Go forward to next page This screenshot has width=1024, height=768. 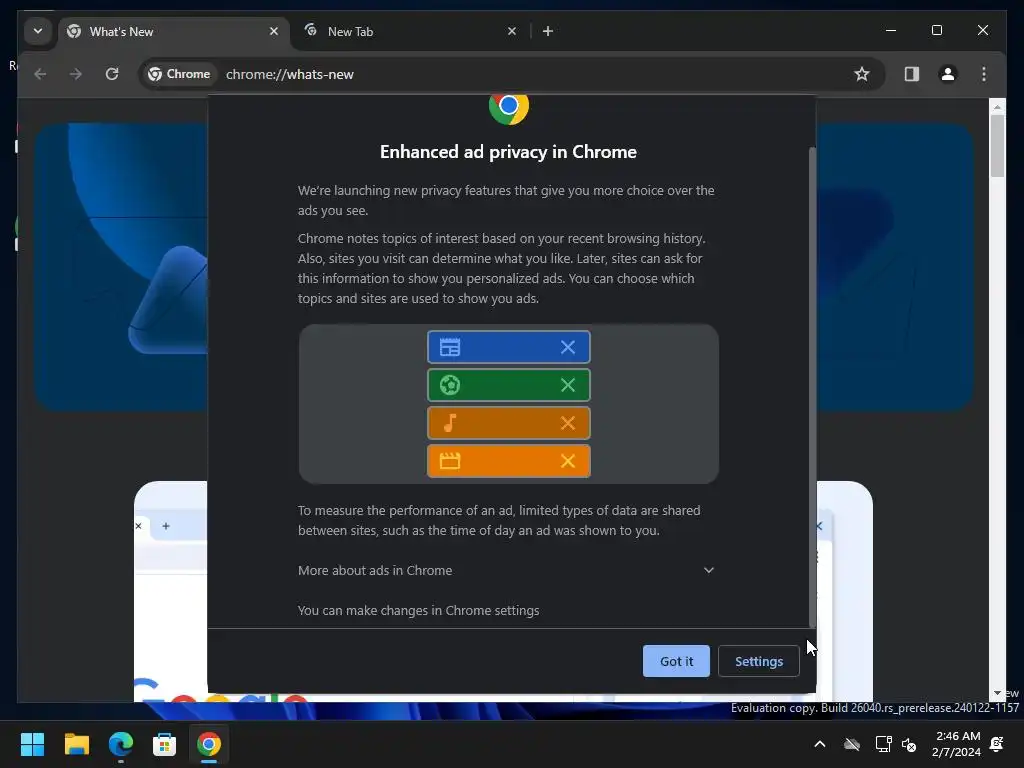76,74
